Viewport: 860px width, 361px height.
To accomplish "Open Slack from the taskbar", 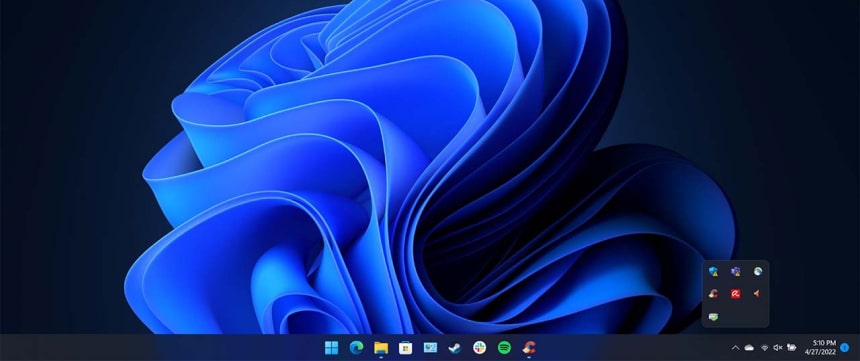I will 479,347.
